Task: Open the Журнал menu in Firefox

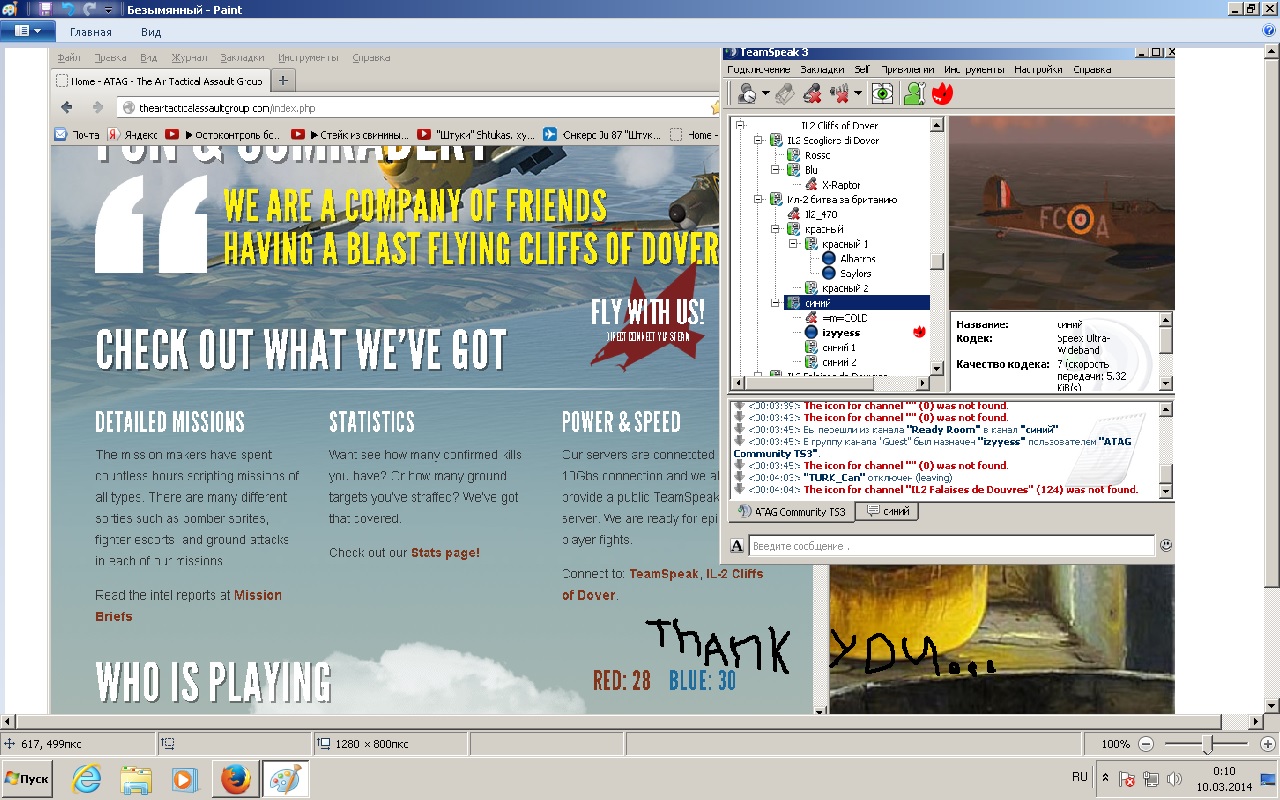Action: [189, 58]
